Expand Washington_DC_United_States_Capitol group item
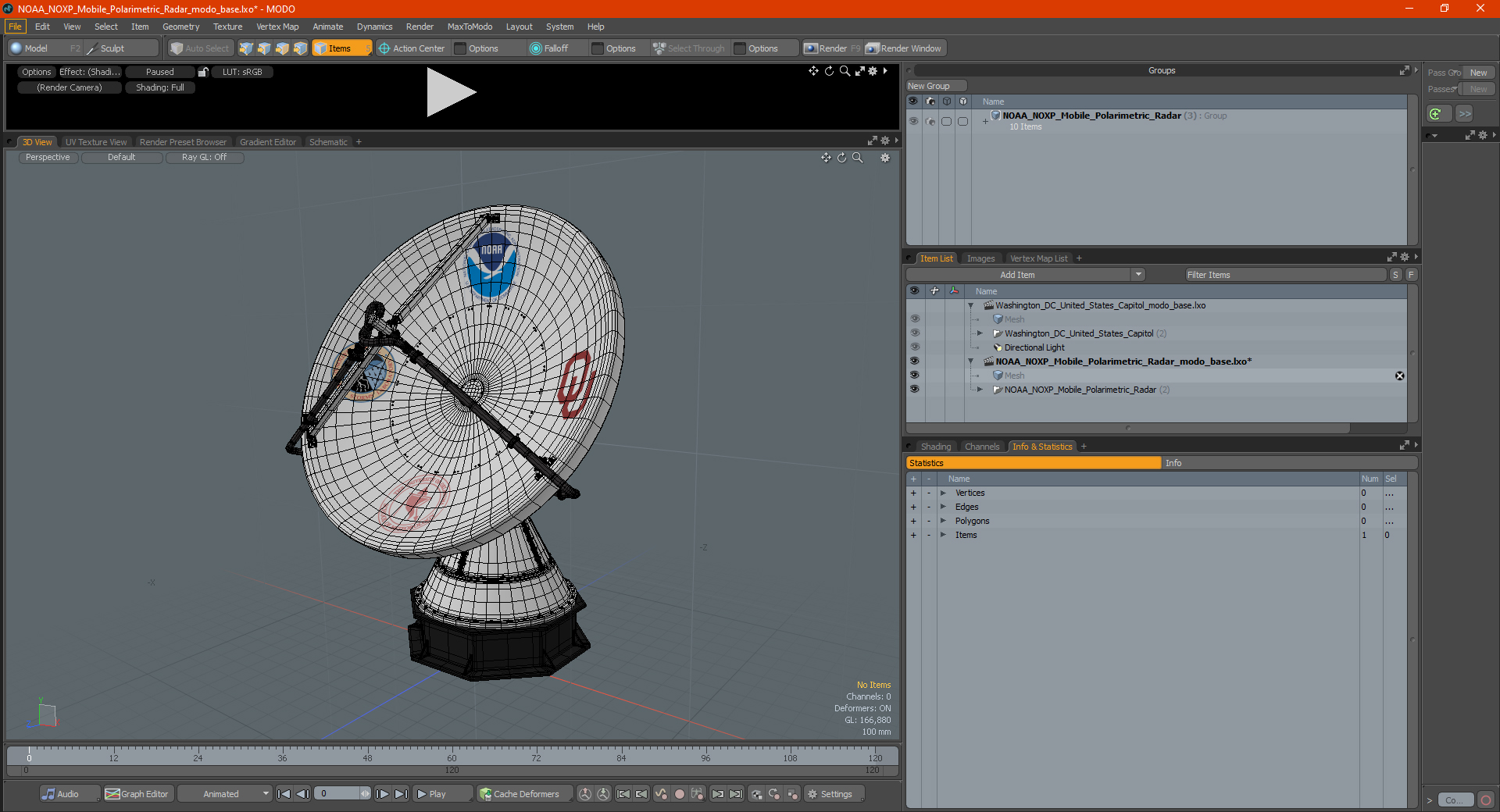 [x=980, y=333]
